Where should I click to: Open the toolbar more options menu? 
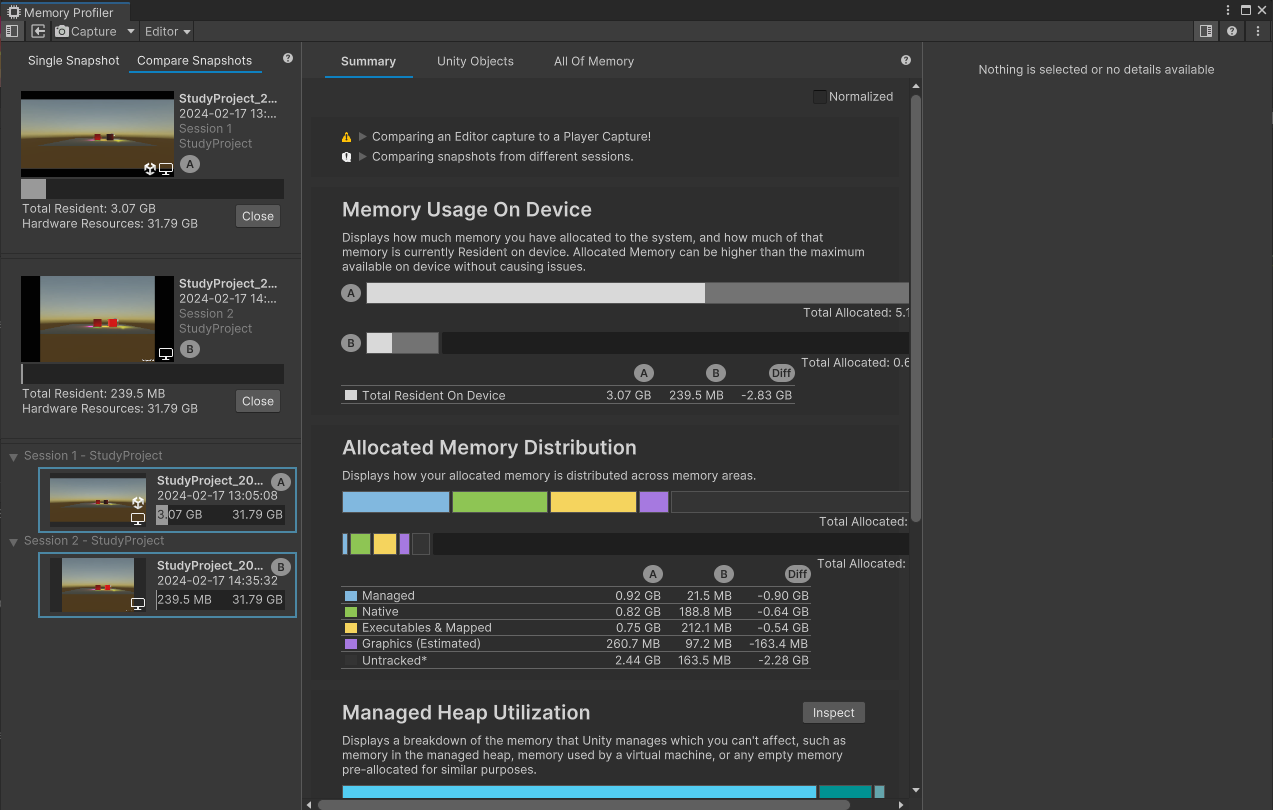pyautogui.click(x=1258, y=31)
